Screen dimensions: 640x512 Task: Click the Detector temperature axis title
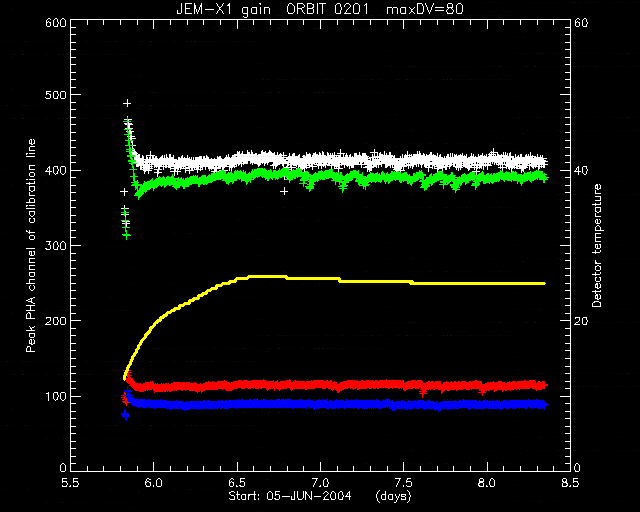[597, 246]
